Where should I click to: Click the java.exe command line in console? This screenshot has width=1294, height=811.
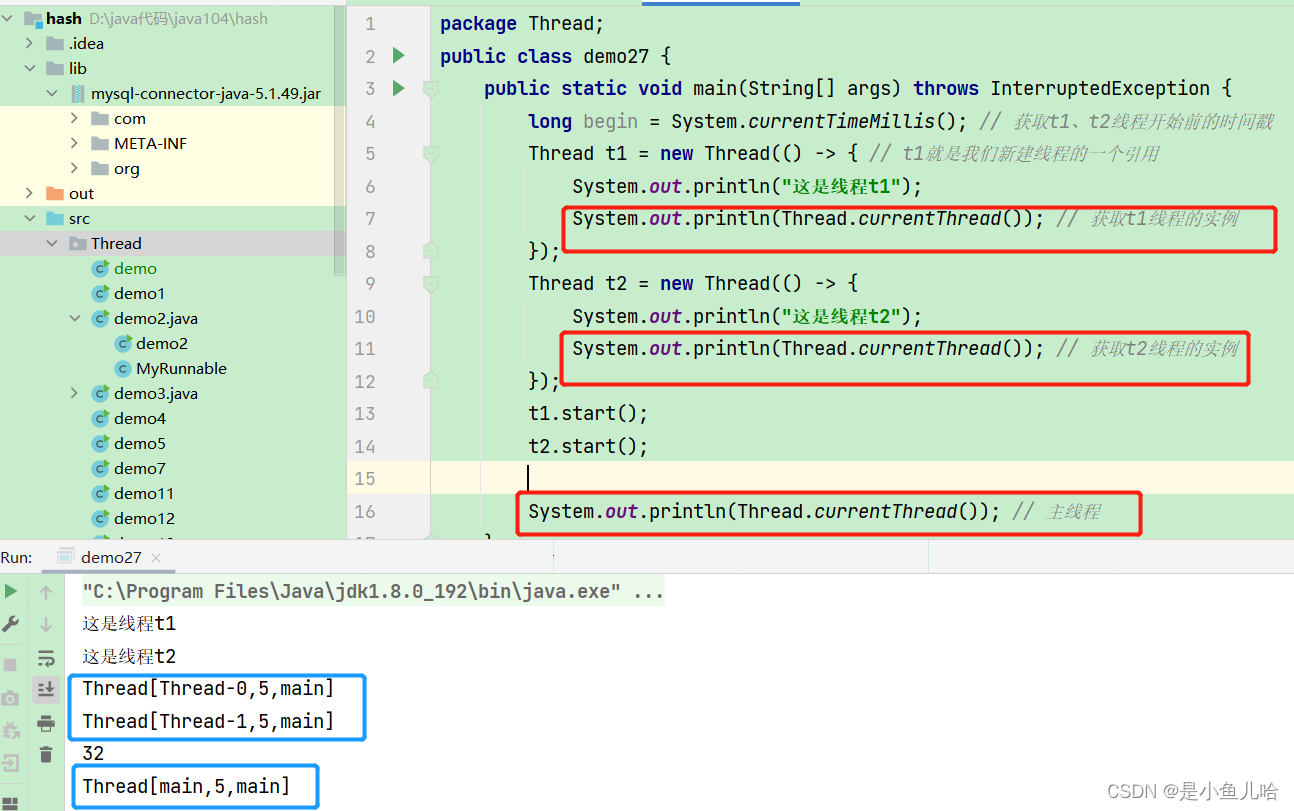pos(373,591)
